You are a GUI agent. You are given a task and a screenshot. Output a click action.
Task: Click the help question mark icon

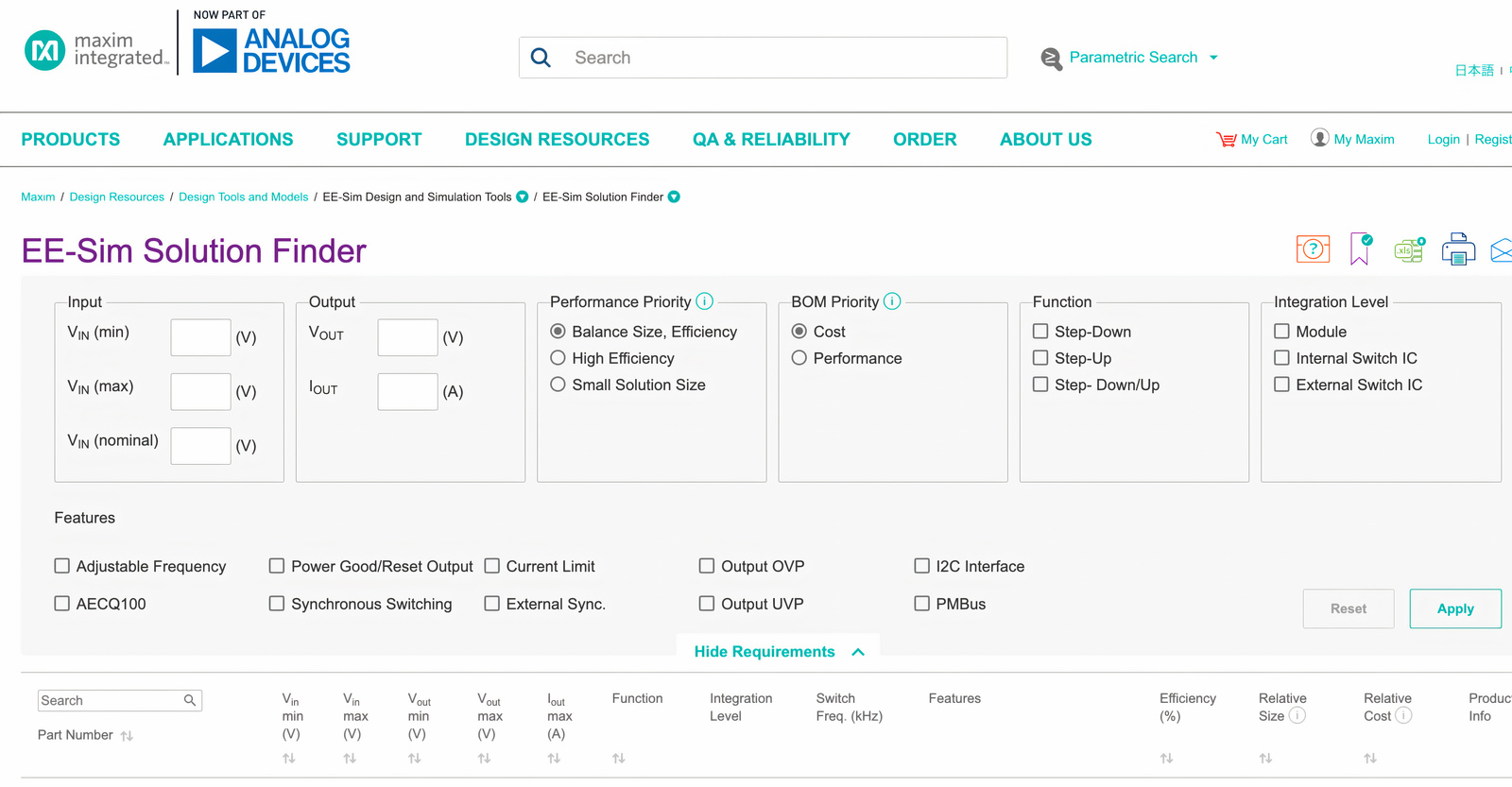(1313, 249)
